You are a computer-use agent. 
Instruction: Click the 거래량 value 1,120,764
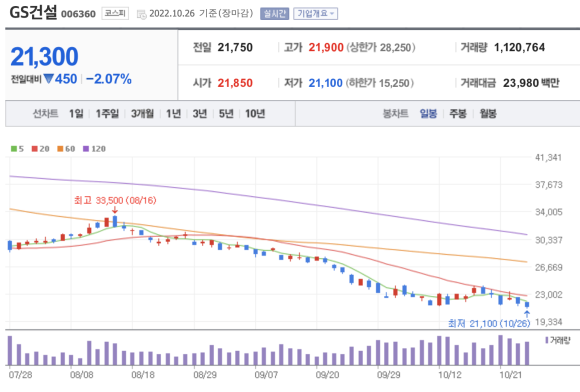tap(519, 47)
